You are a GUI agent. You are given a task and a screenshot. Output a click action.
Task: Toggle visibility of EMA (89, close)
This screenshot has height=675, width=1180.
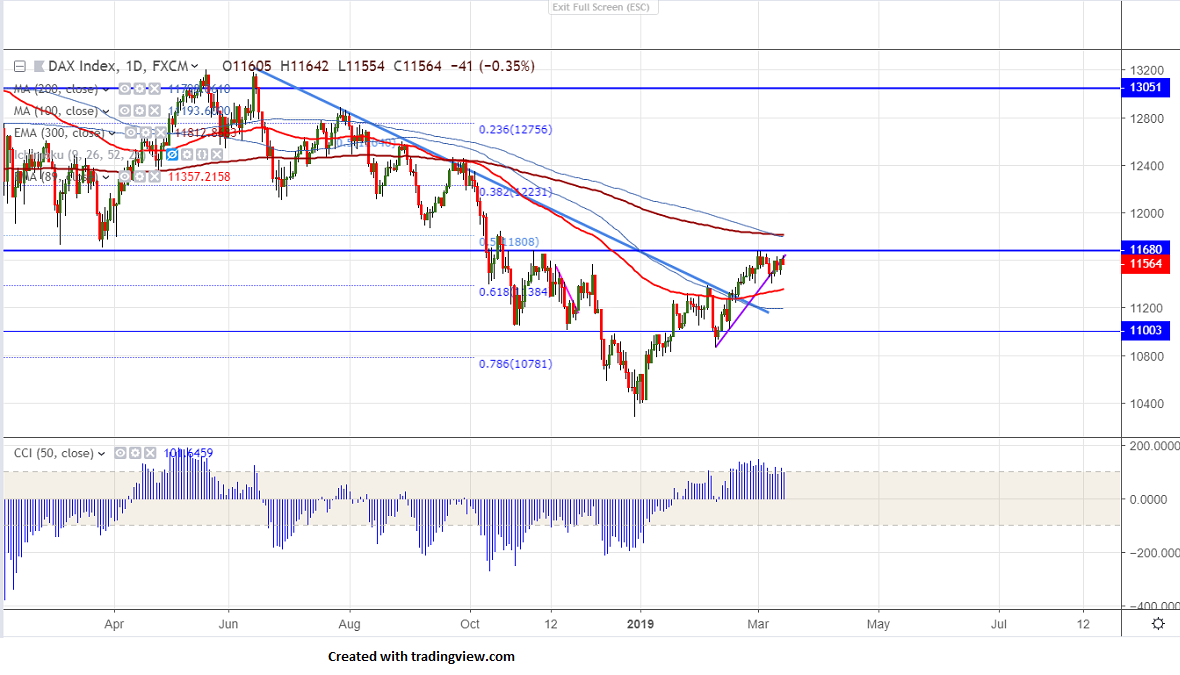(125, 177)
